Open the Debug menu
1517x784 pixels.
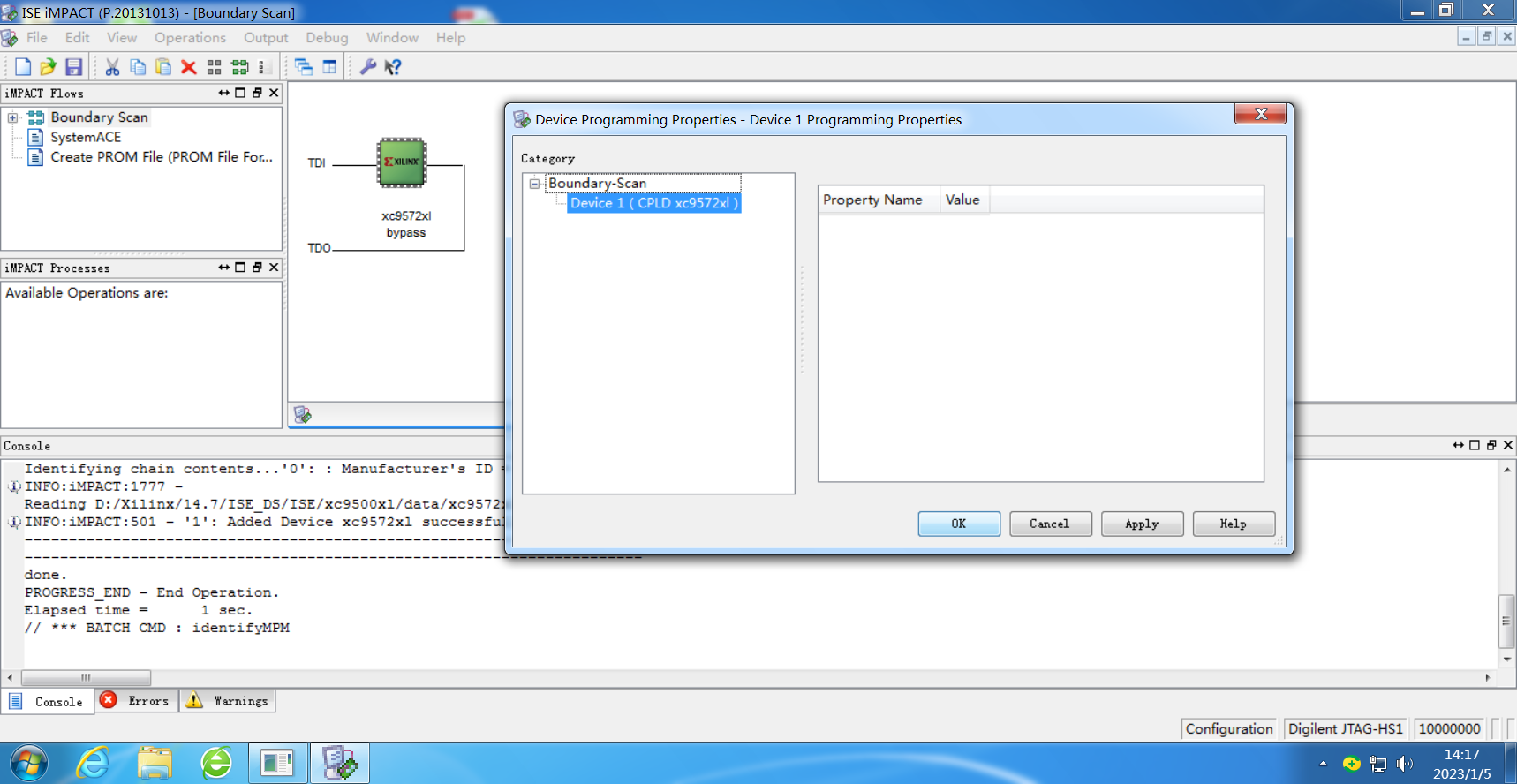tap(327, 38)
